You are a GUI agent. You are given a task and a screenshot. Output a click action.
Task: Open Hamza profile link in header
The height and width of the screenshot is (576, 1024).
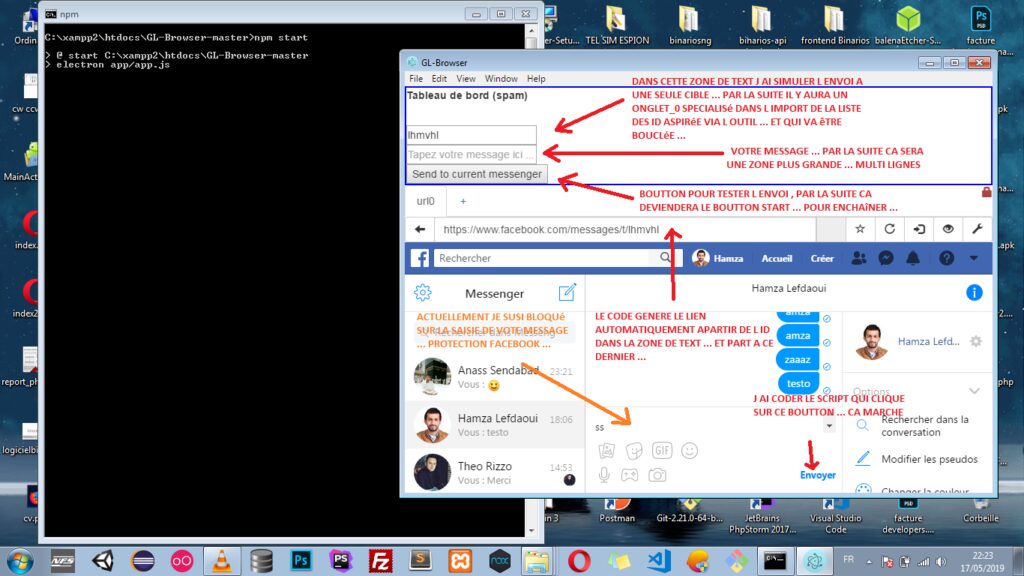tap(718, 258)
